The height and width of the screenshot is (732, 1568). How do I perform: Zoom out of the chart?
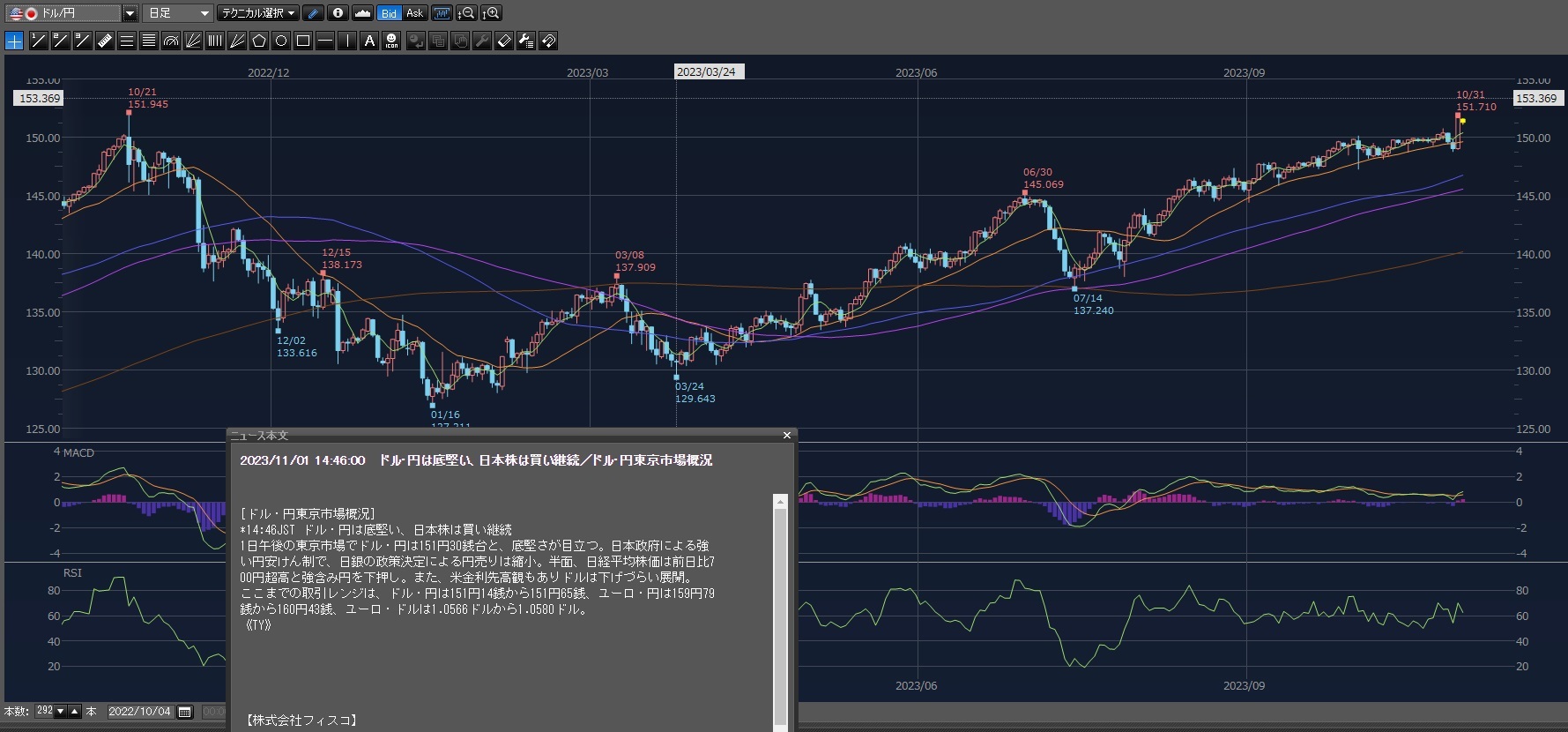pyautogui.click(x=466, y=13)
